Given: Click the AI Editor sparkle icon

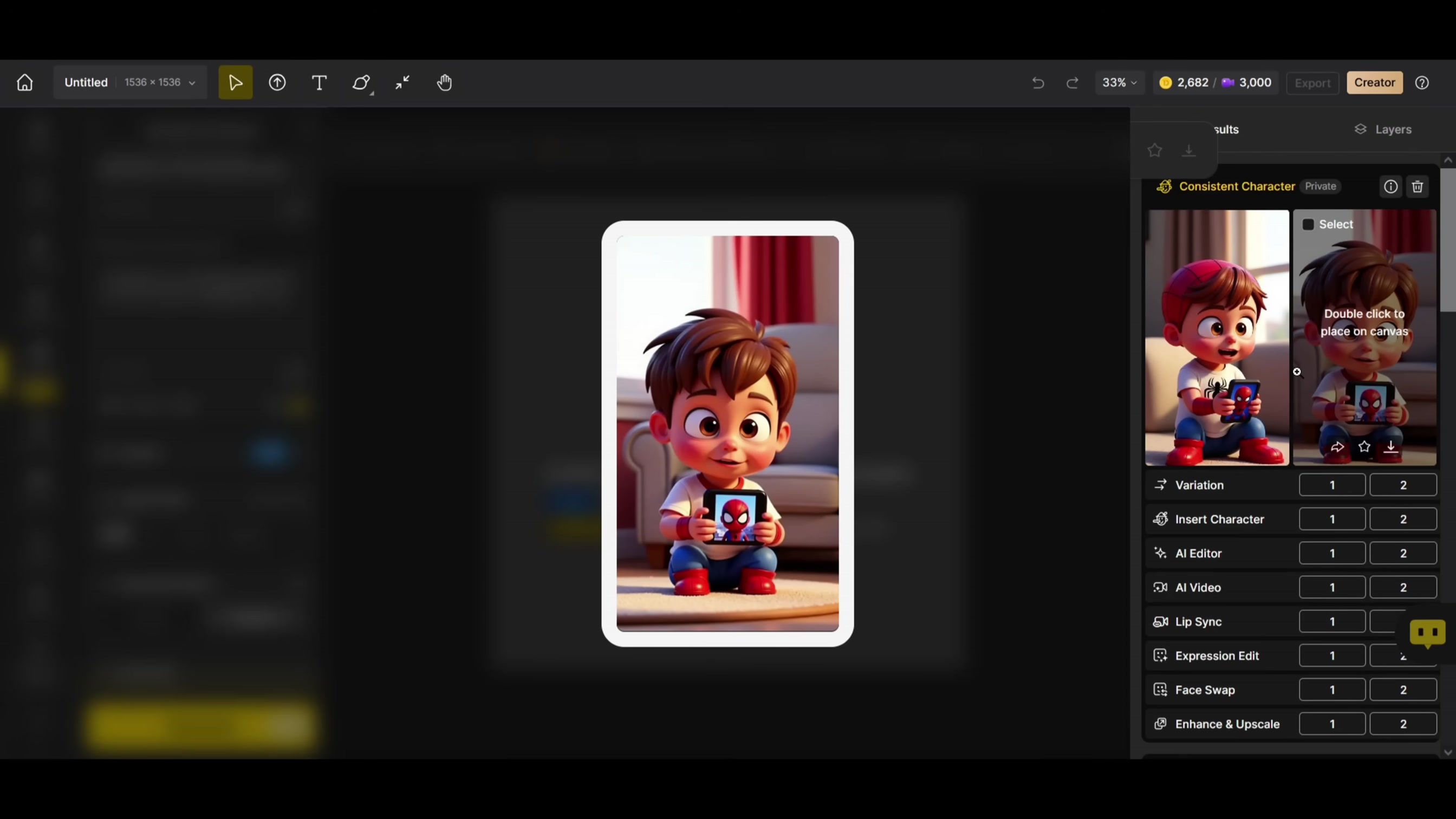Looking at the screenshot, I should pos(1160,554).
